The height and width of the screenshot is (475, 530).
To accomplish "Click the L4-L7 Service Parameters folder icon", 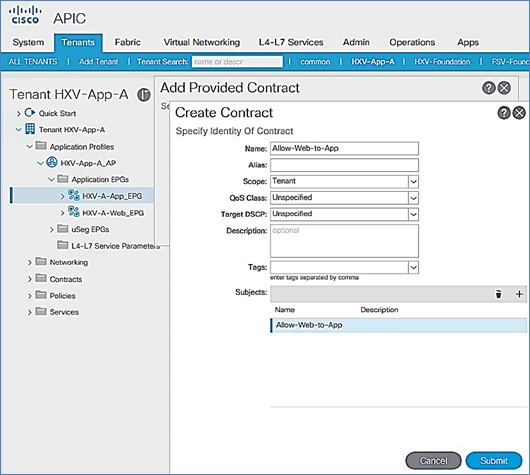I will point(63,244).
